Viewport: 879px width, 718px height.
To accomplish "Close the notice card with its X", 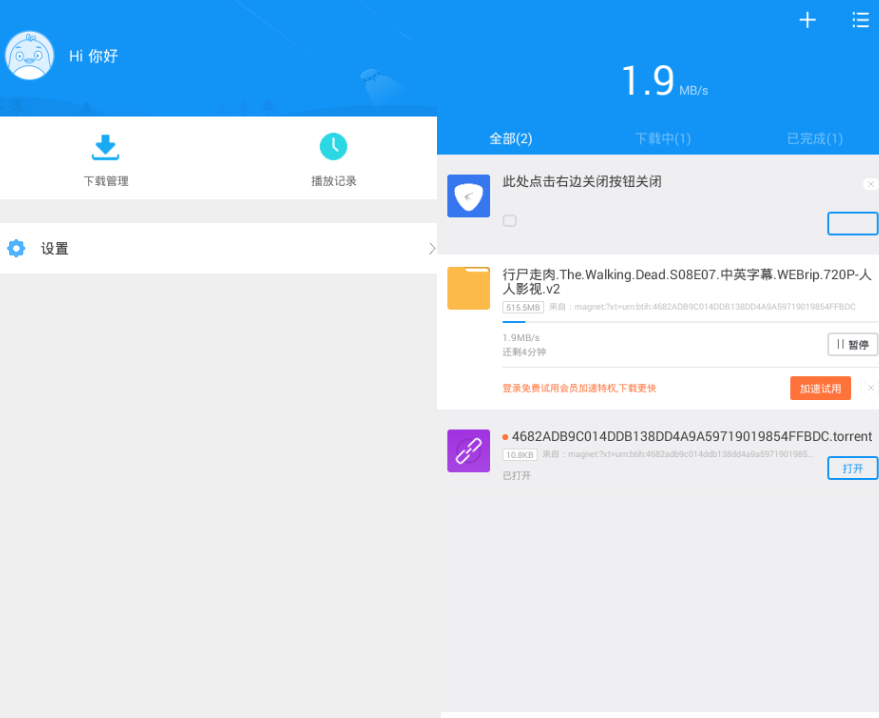I will point(870,184).
